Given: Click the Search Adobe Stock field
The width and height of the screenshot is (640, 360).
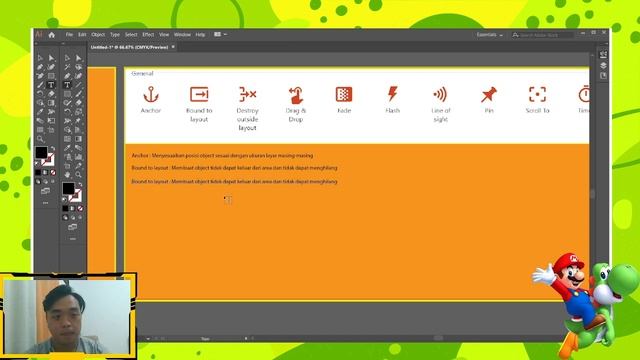Looking at the screenshot, I should 543,35.
